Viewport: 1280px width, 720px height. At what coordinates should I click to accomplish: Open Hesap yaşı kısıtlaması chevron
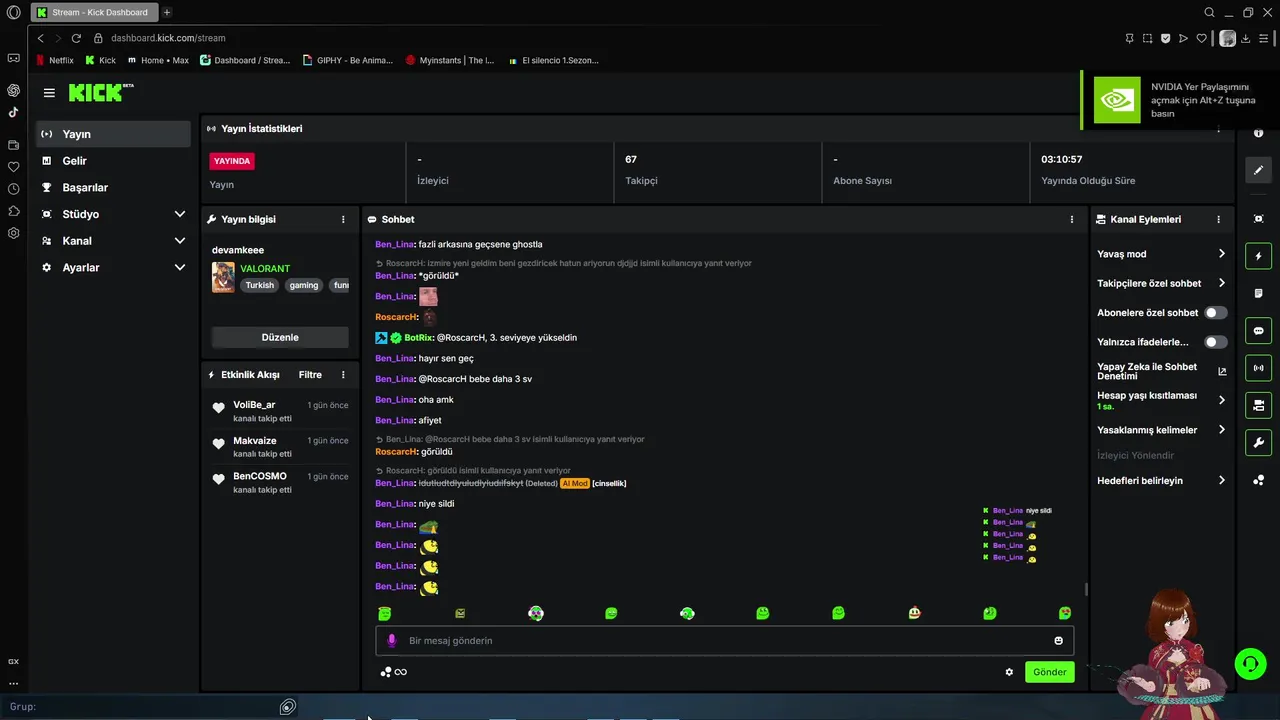tap(1221, 400)
